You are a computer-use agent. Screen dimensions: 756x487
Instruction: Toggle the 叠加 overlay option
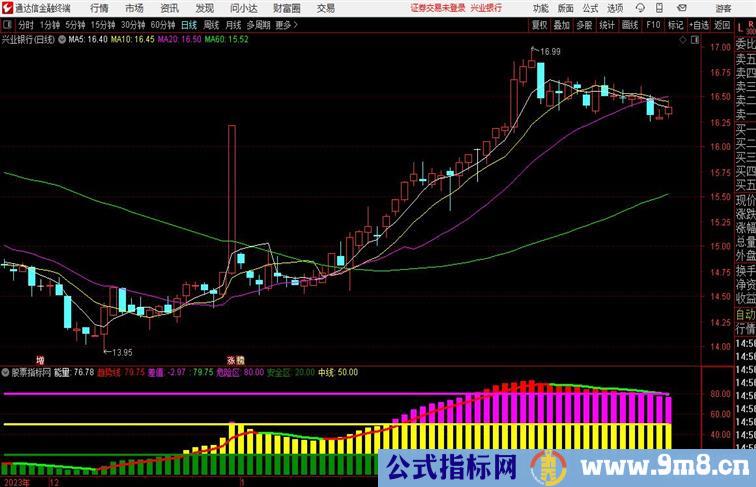[562, 25]
